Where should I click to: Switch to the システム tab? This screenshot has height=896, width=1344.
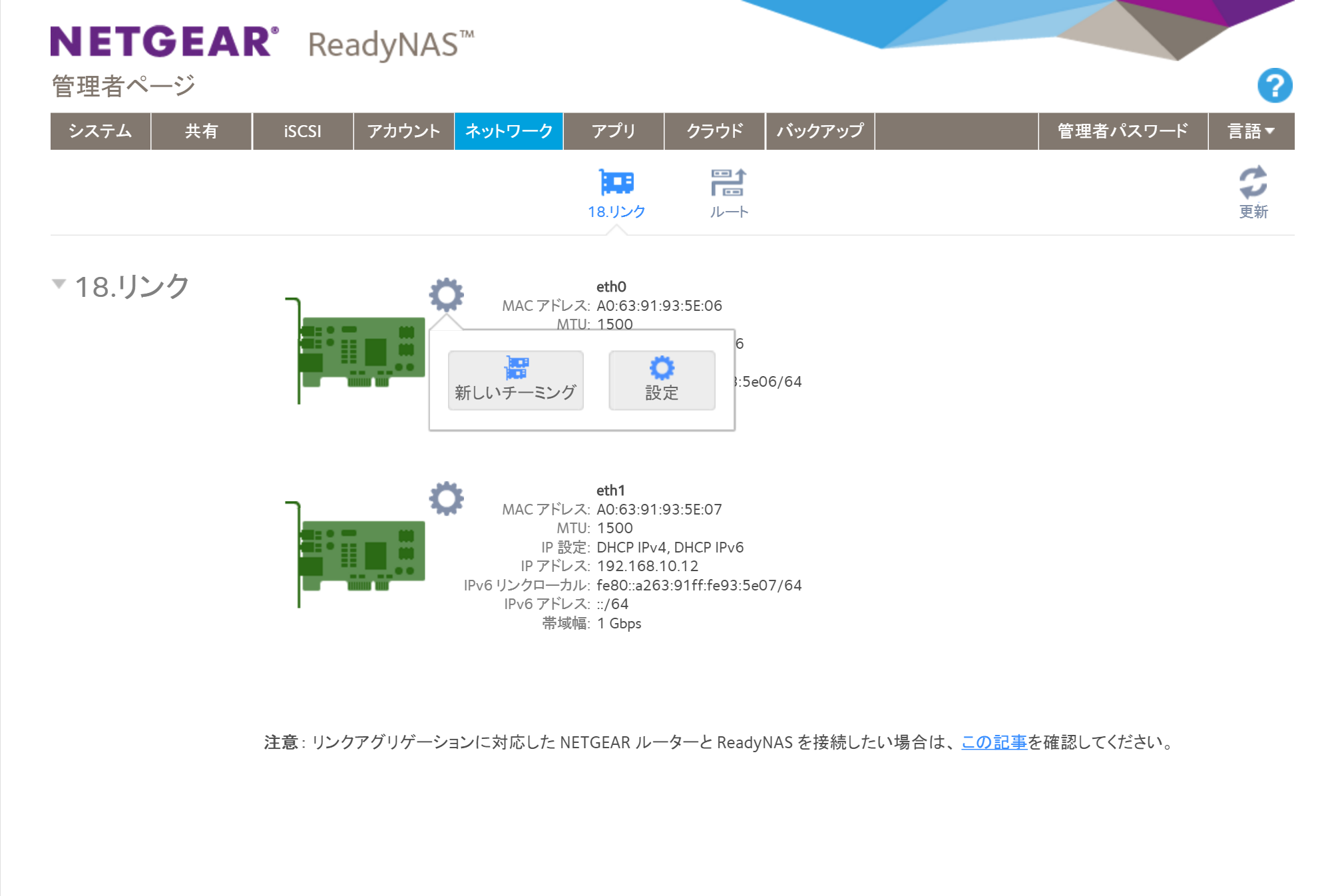[101, 131]
